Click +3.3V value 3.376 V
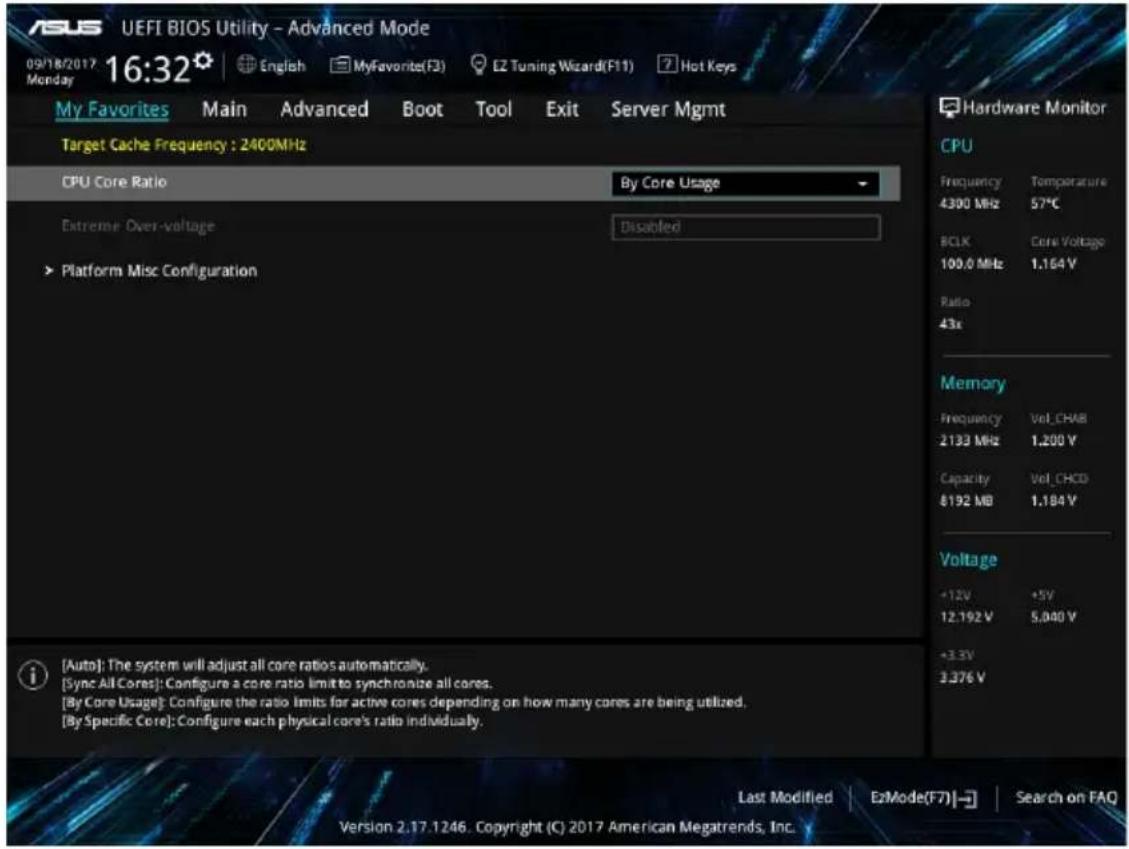1129x849 pixels. [963, 678]
